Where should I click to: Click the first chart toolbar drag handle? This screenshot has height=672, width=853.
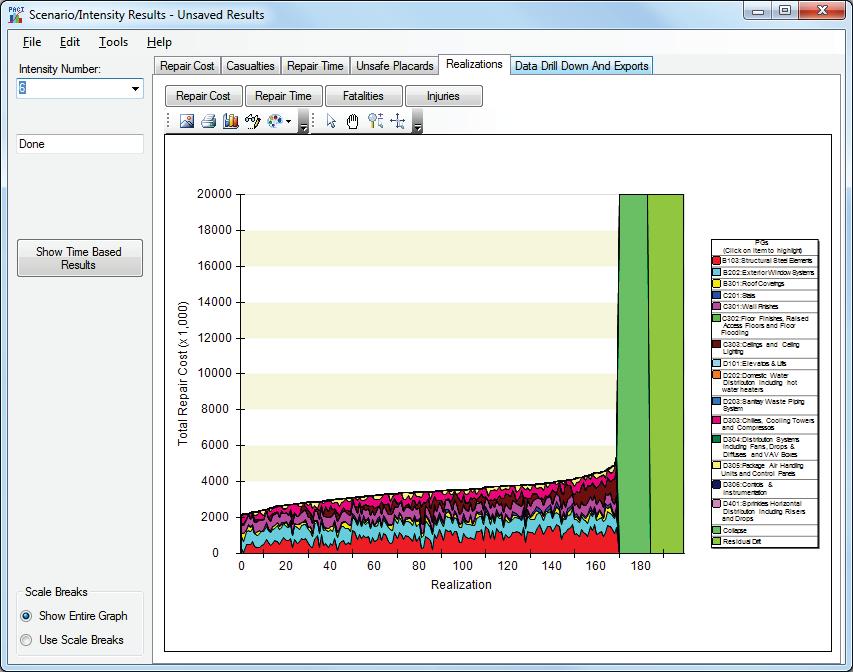169,121
